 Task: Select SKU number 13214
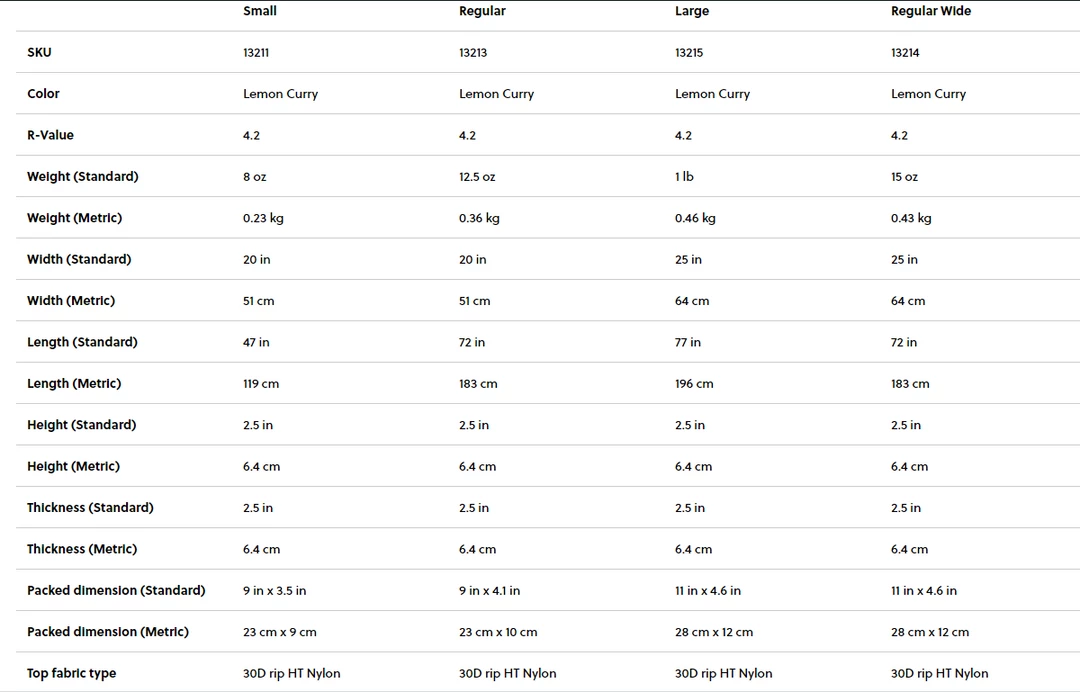point(905,53)
